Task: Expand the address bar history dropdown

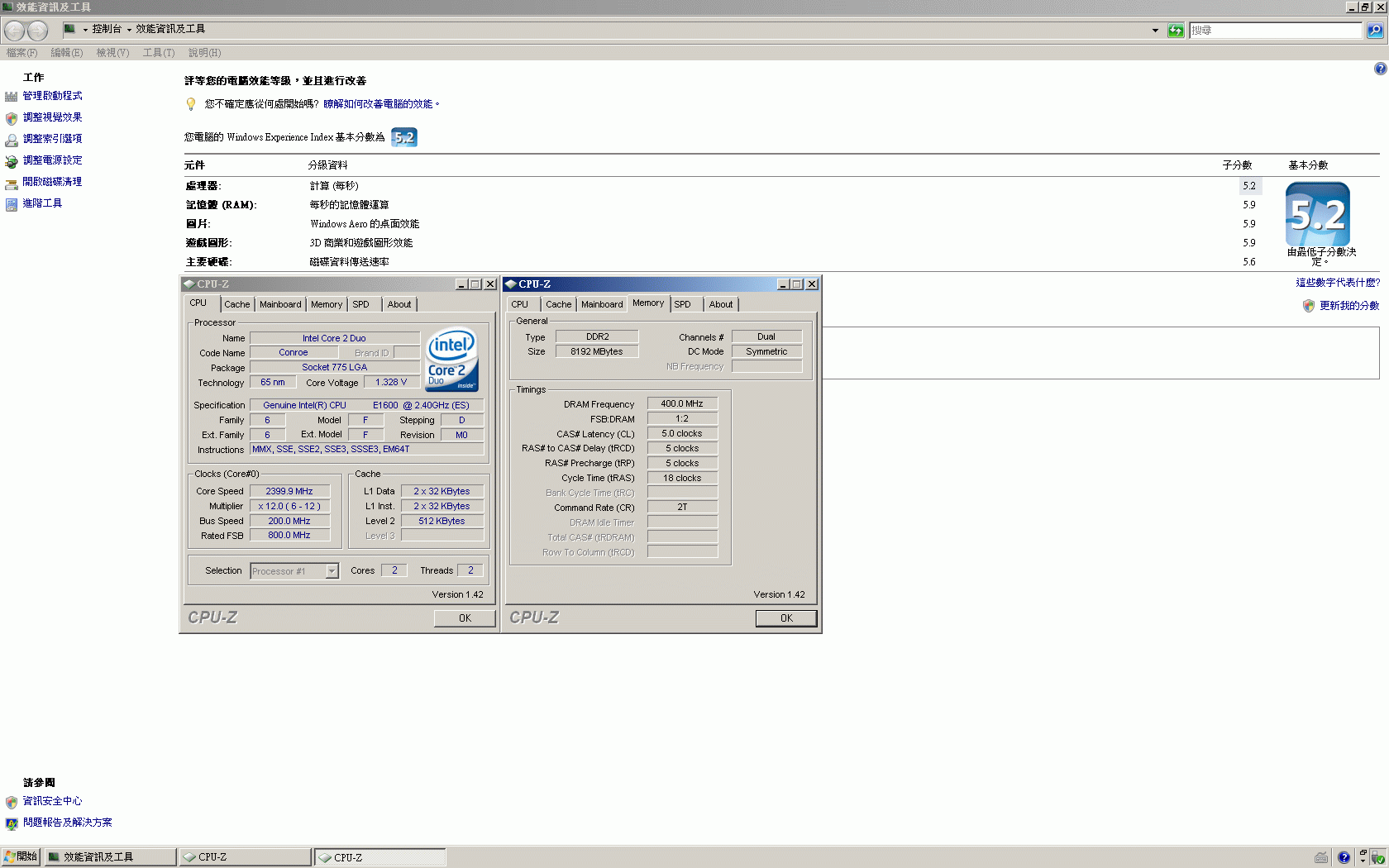Action: tap(1155, 31)
